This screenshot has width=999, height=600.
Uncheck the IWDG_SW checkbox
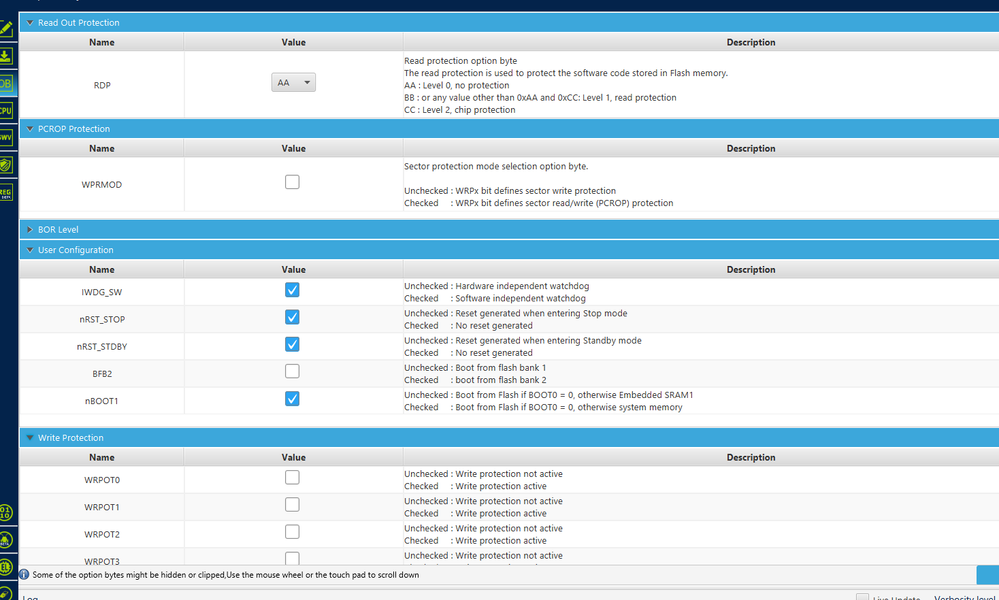pyautogui.click(x=292, y=290)
